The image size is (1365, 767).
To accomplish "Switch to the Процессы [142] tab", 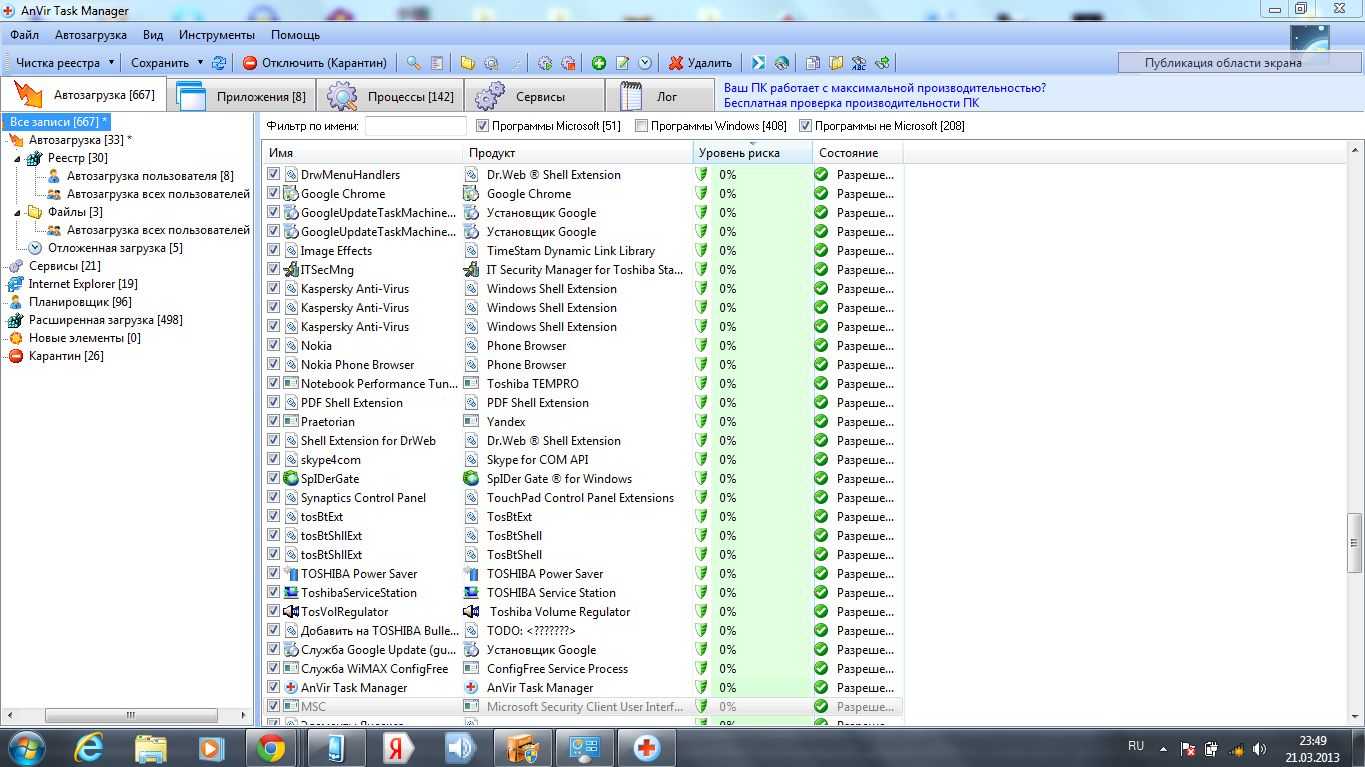I will 389,96.
